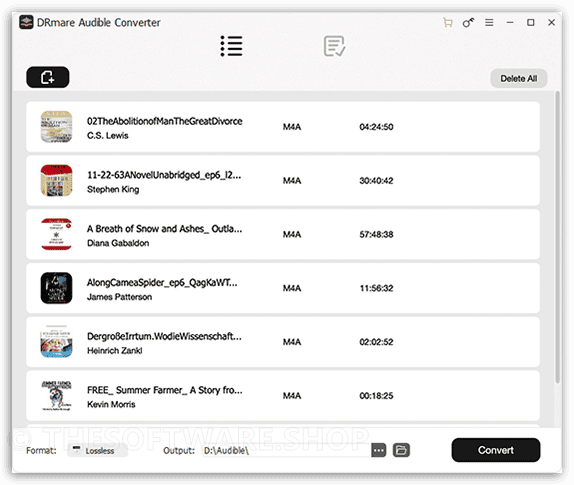Select A Breath of Snow and Ashes title
The image size is (574, 485).
164,229
